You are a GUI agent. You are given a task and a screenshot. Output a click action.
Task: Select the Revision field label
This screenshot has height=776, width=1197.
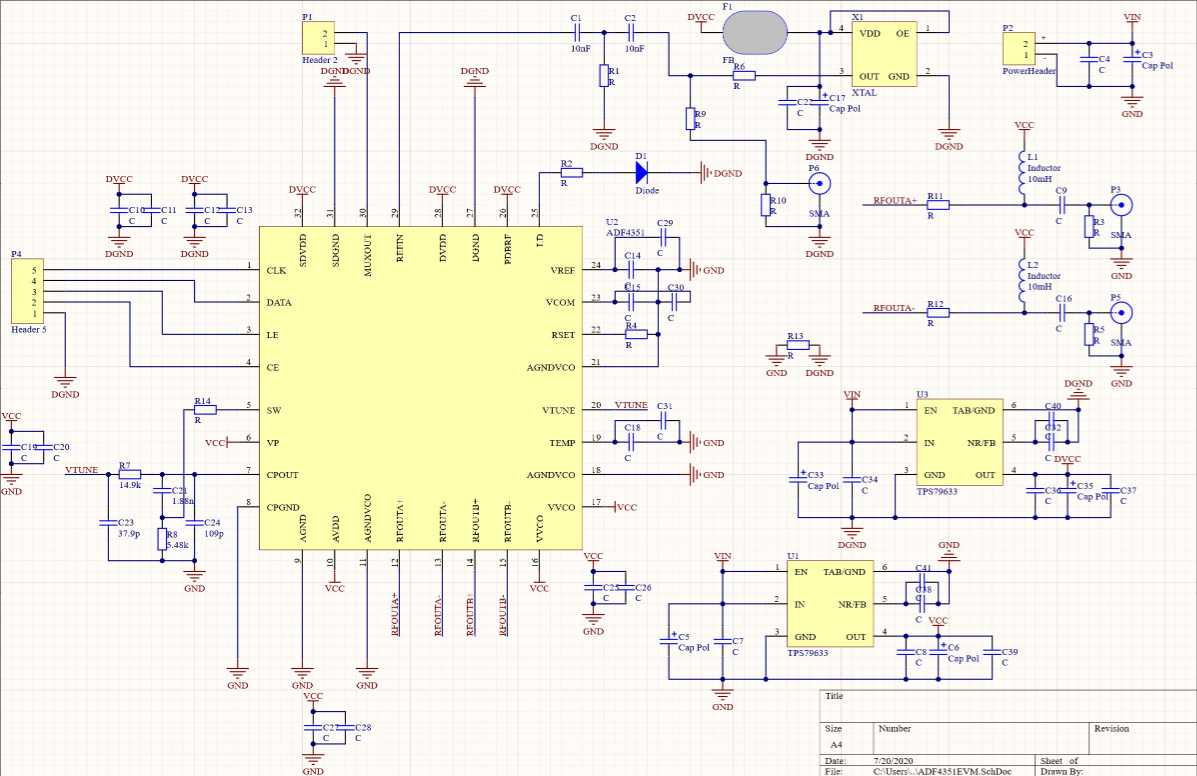[x=1112, y=729]
